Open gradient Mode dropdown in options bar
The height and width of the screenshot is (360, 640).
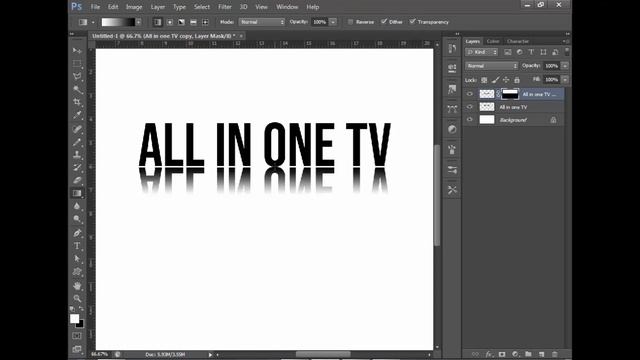(x=262, y=22)
